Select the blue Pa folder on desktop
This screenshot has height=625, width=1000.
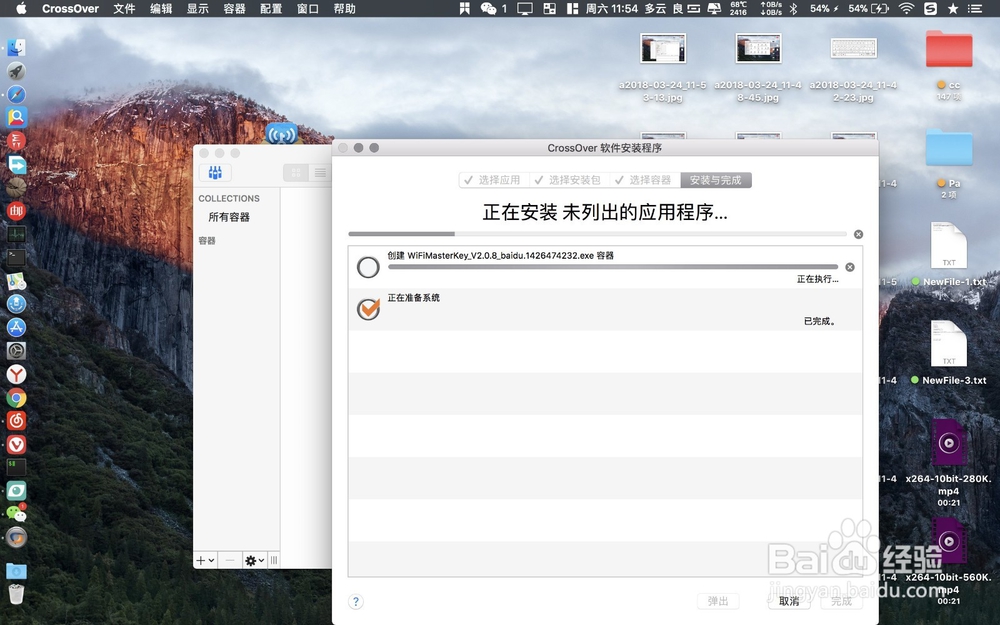[949, 148]
